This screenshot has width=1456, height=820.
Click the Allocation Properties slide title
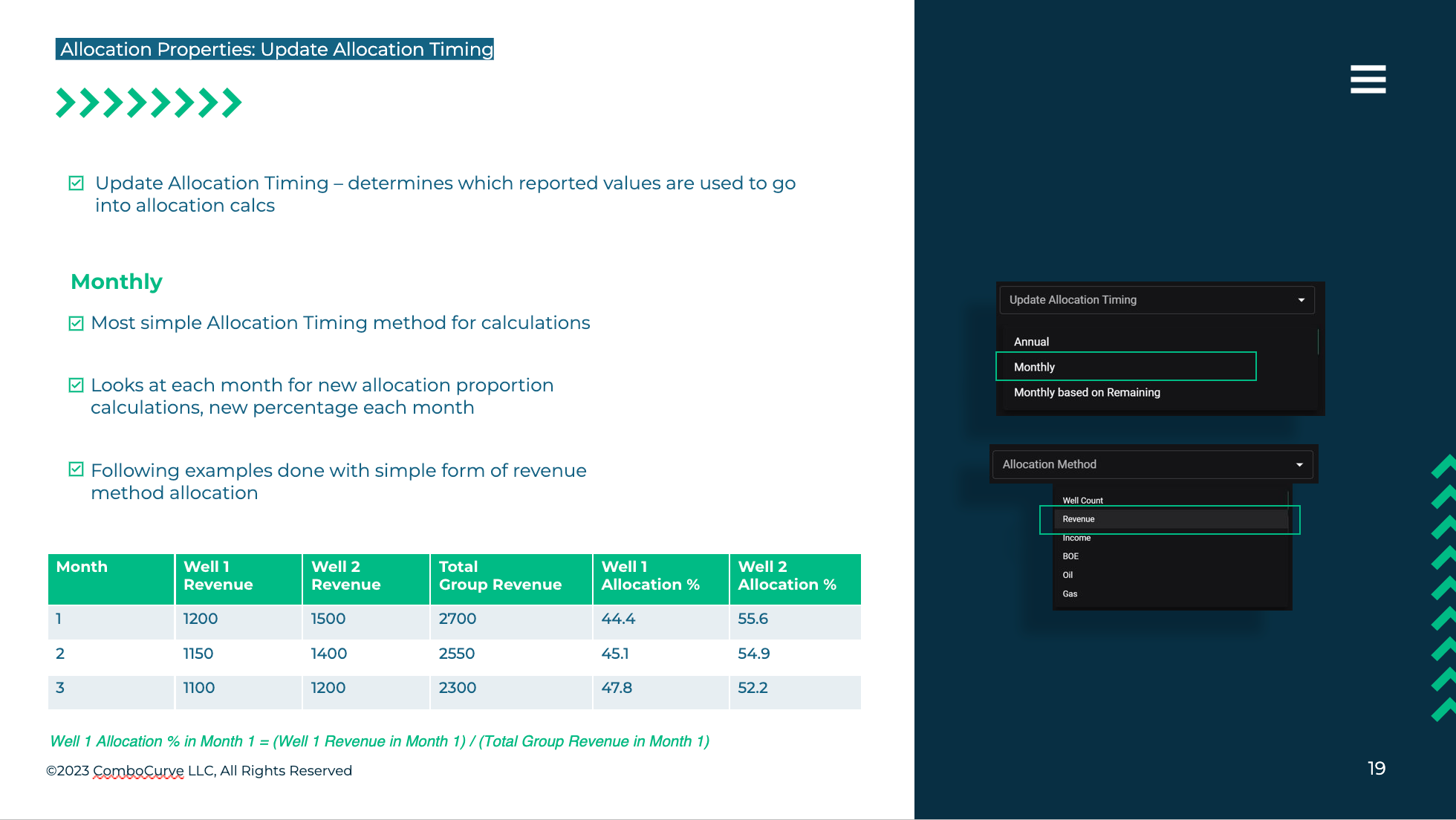tap(275, 50)
